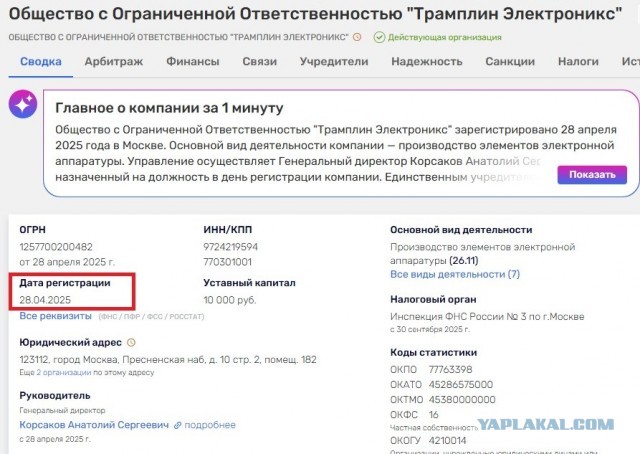Open the Финансы tab
Screen dimensions: 640x454
(193, 62)
